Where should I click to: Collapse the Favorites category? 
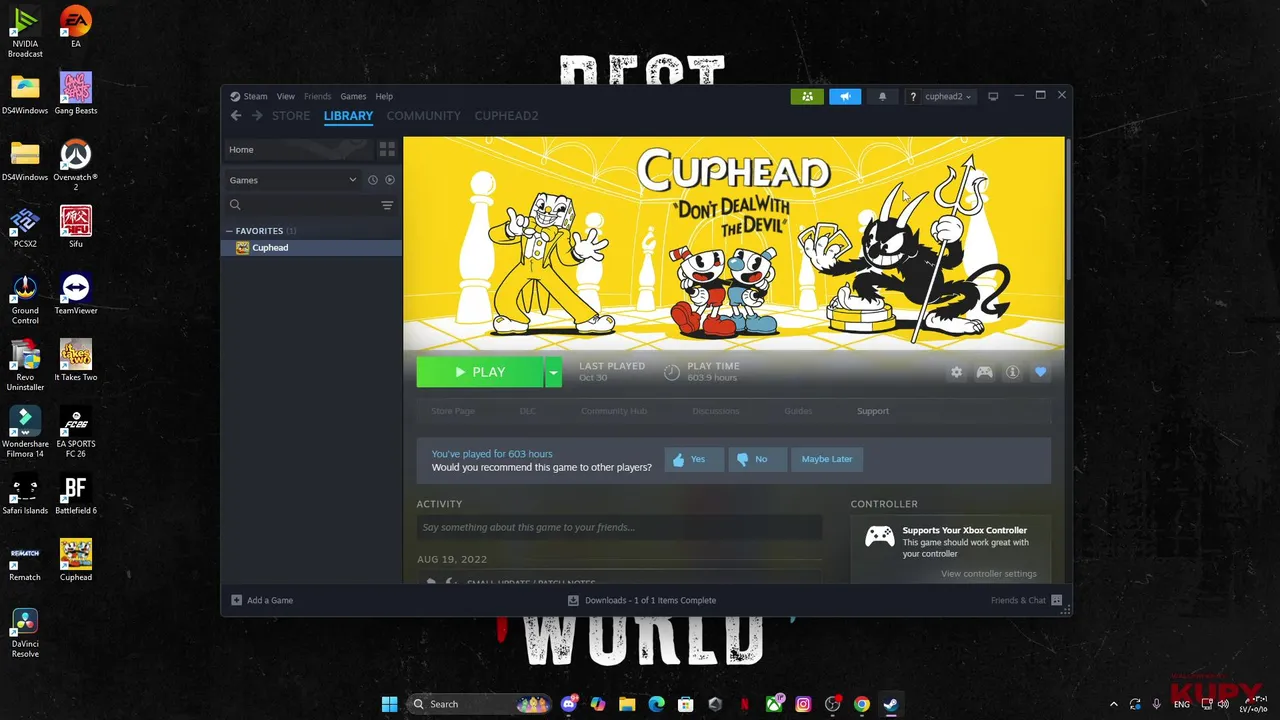[229, 231]
